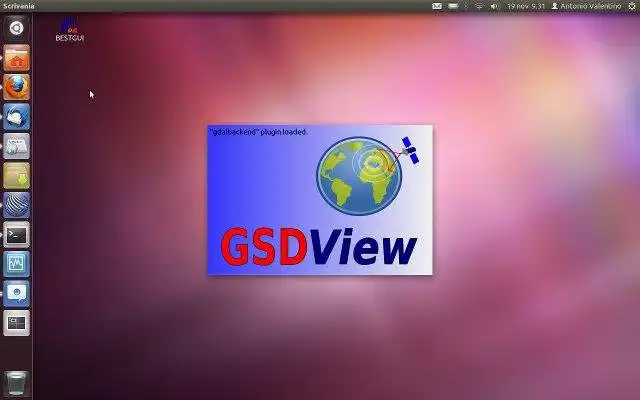
Task: Open the Home Folder launcher icon
Action: click(17, 58)
